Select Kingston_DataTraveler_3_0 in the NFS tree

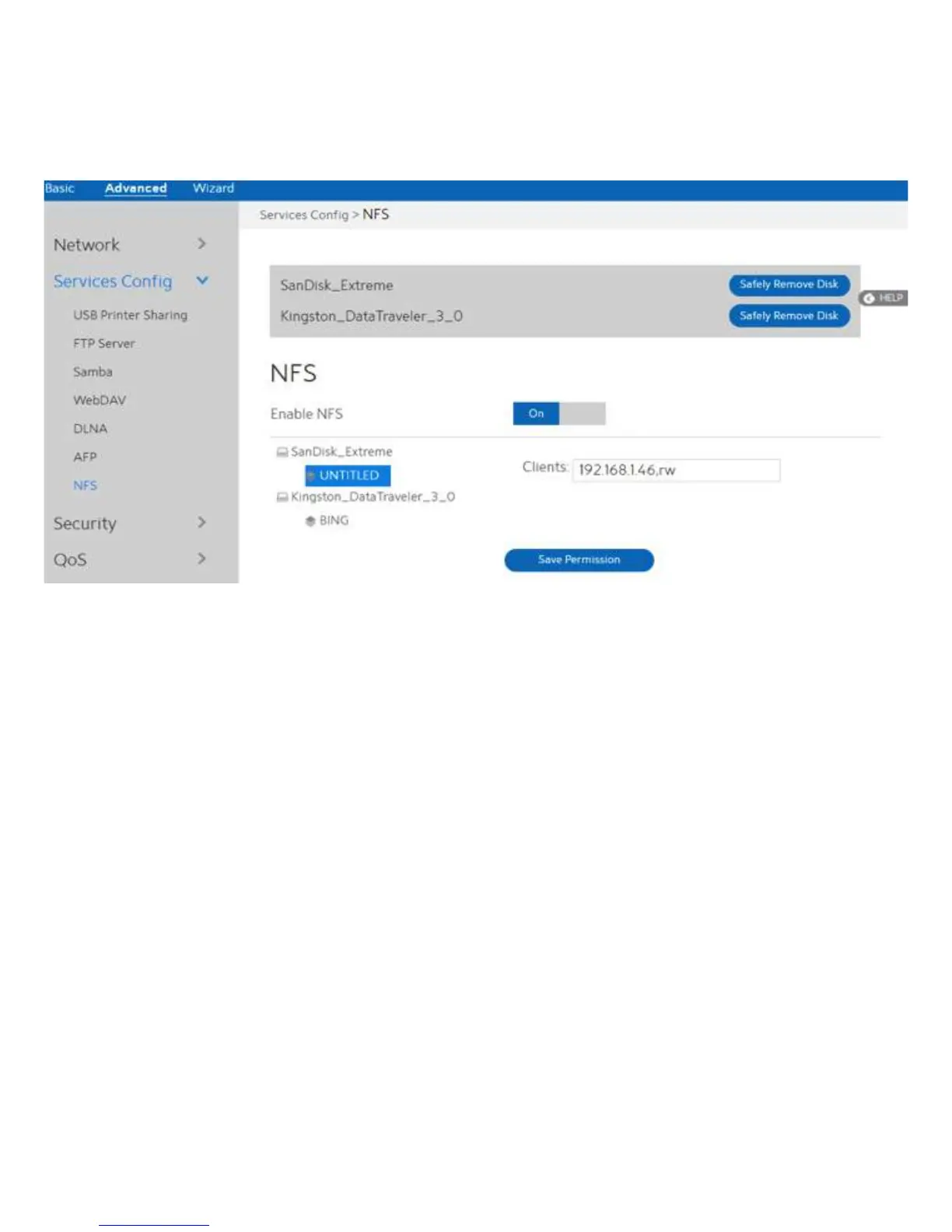pyautogui.click(x=373, y=497)
